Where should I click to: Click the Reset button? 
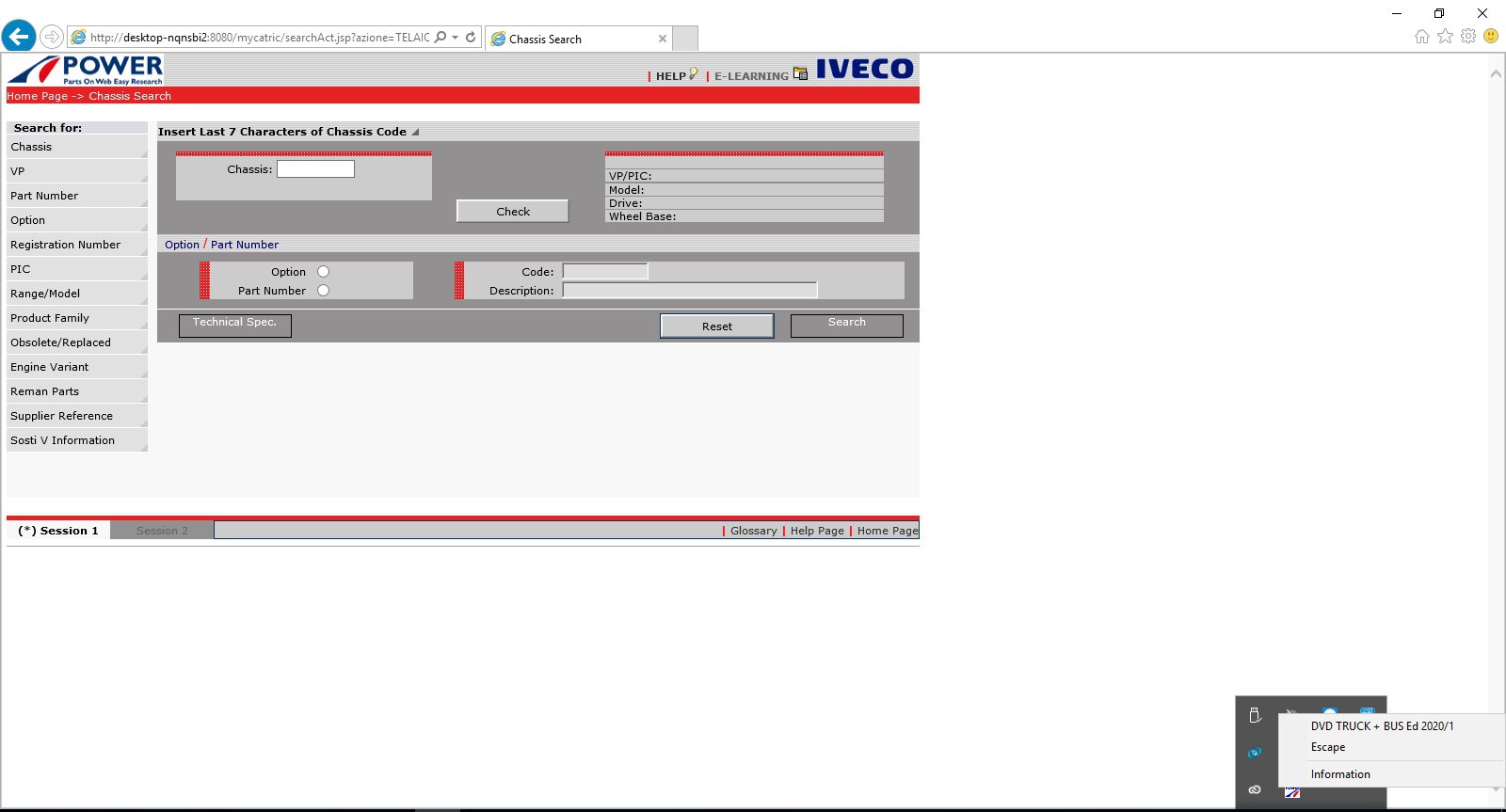(x=717, y=326)
